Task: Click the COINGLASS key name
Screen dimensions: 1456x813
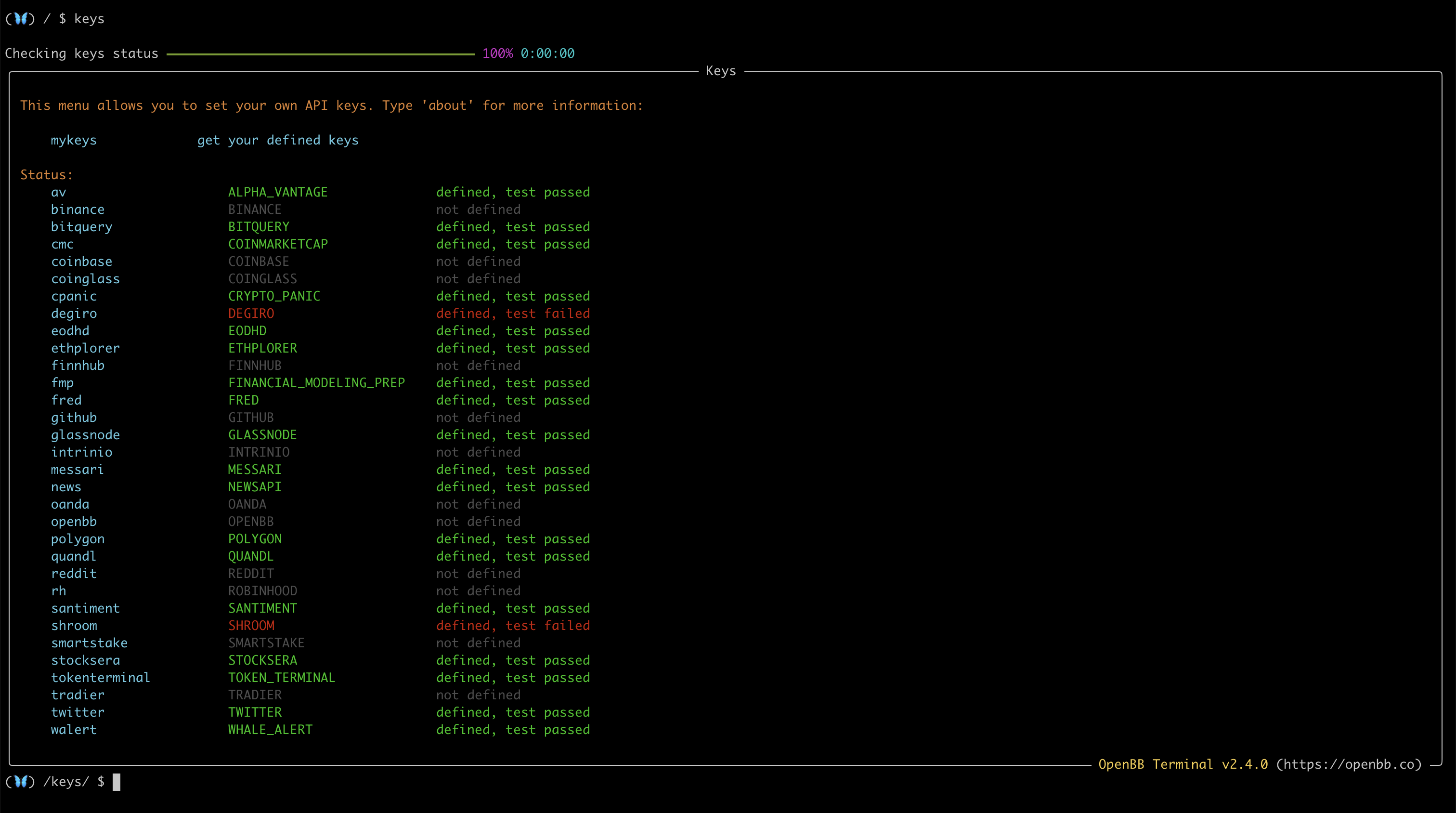Action: 262,279
